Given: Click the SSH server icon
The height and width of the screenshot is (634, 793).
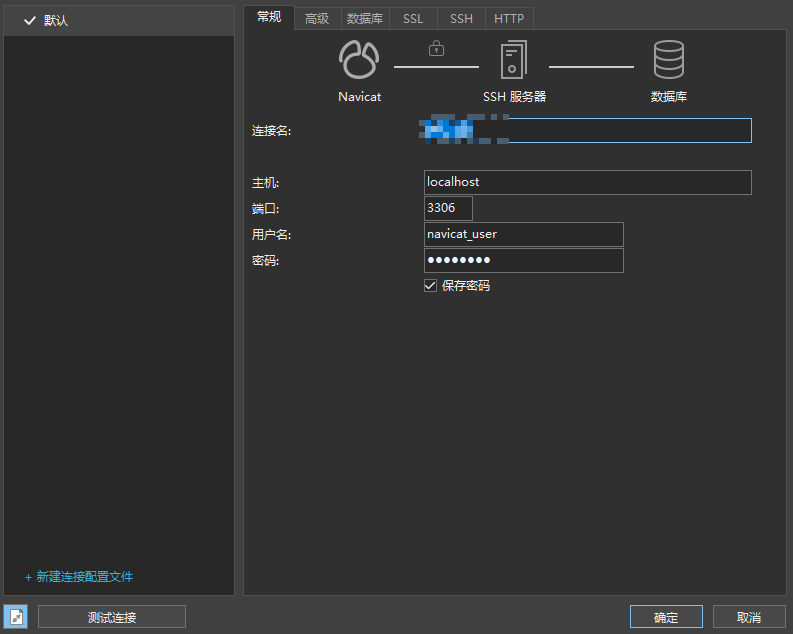Looking at the screenshot, I should (x=514, y=60).
